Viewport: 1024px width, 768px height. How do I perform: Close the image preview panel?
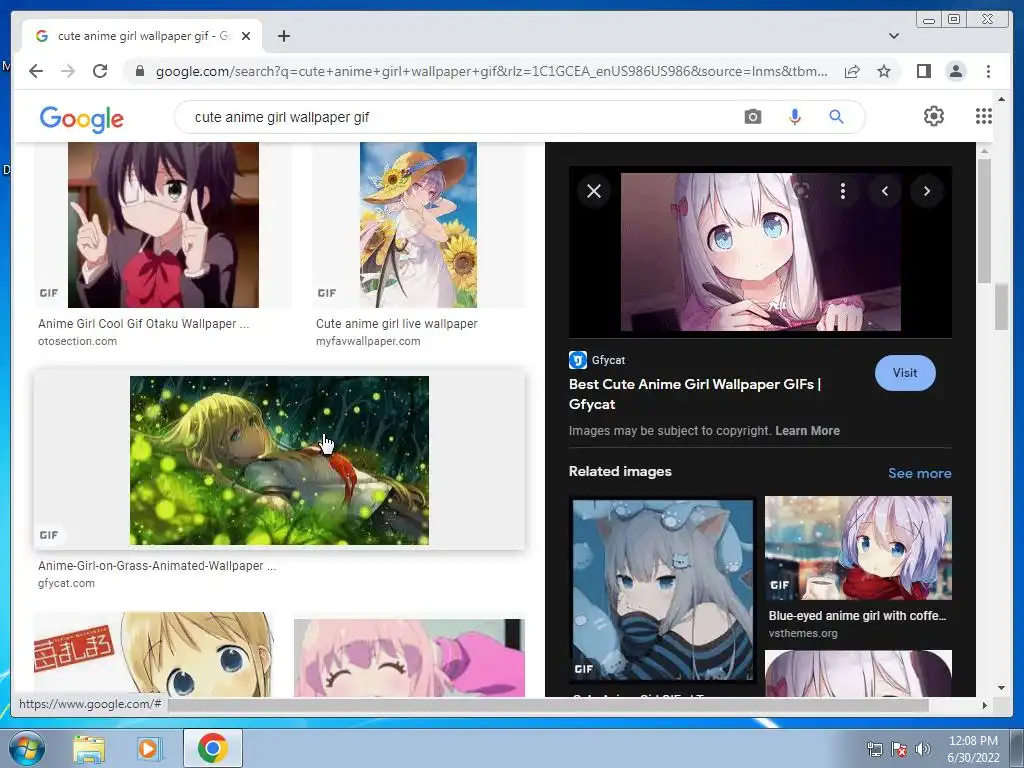click(x=594, y=191)
